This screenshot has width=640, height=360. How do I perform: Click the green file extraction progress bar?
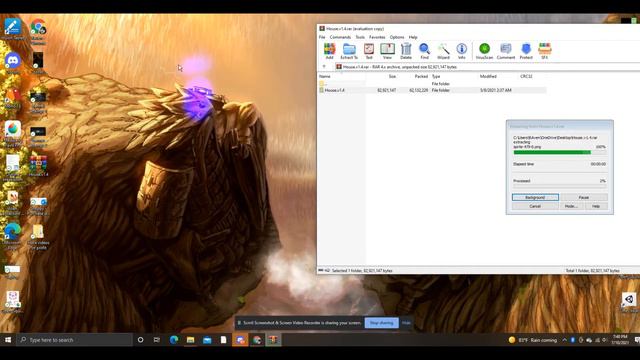pos(559,152)
